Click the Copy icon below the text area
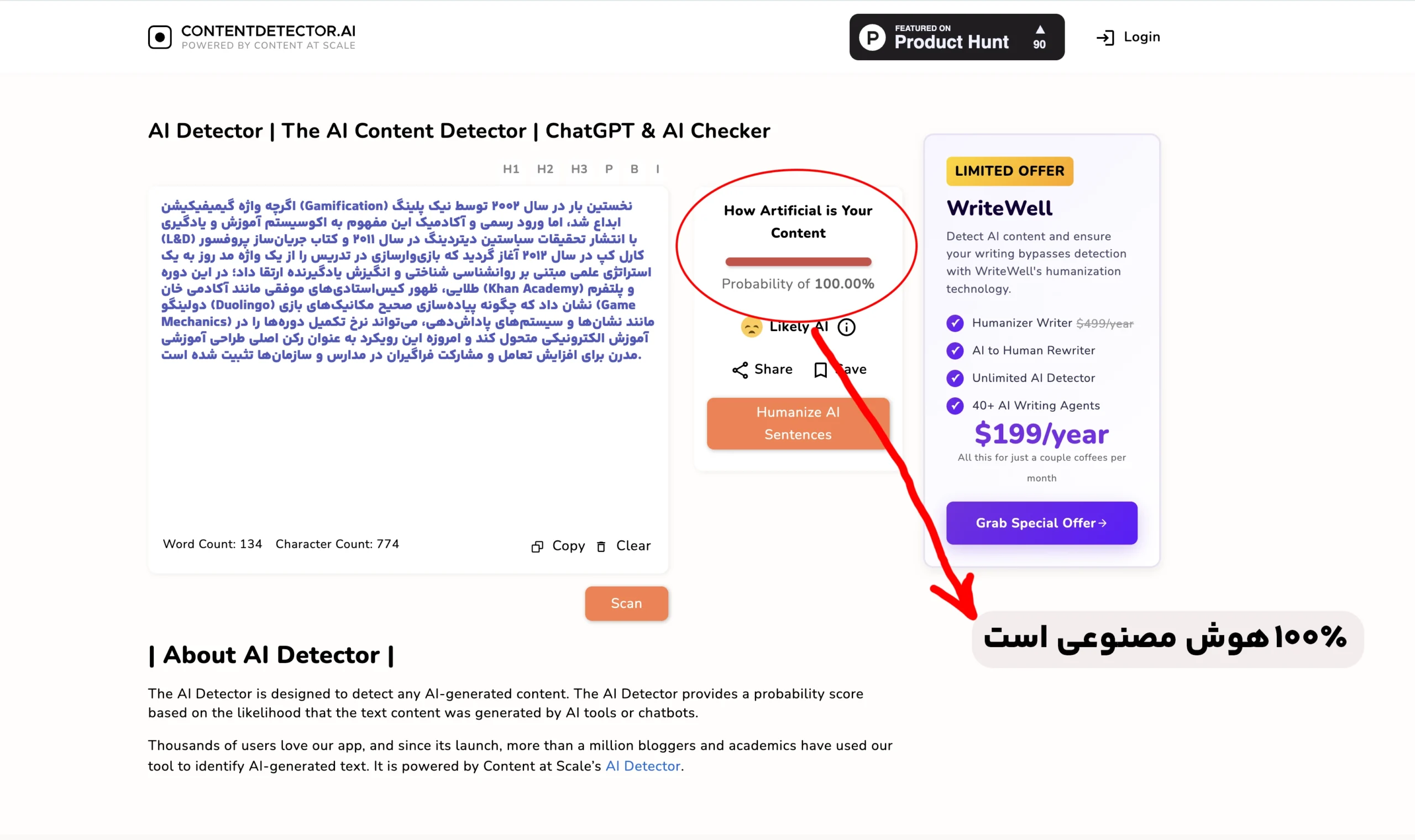The image size is (1415, 840). coord(537,545)
